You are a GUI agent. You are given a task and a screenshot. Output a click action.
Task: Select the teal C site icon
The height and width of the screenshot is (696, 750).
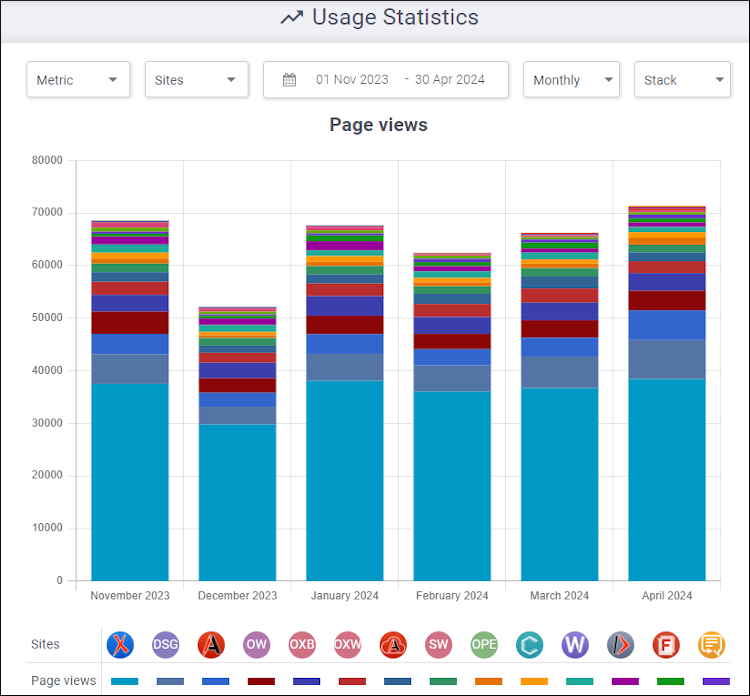(530, 645)
